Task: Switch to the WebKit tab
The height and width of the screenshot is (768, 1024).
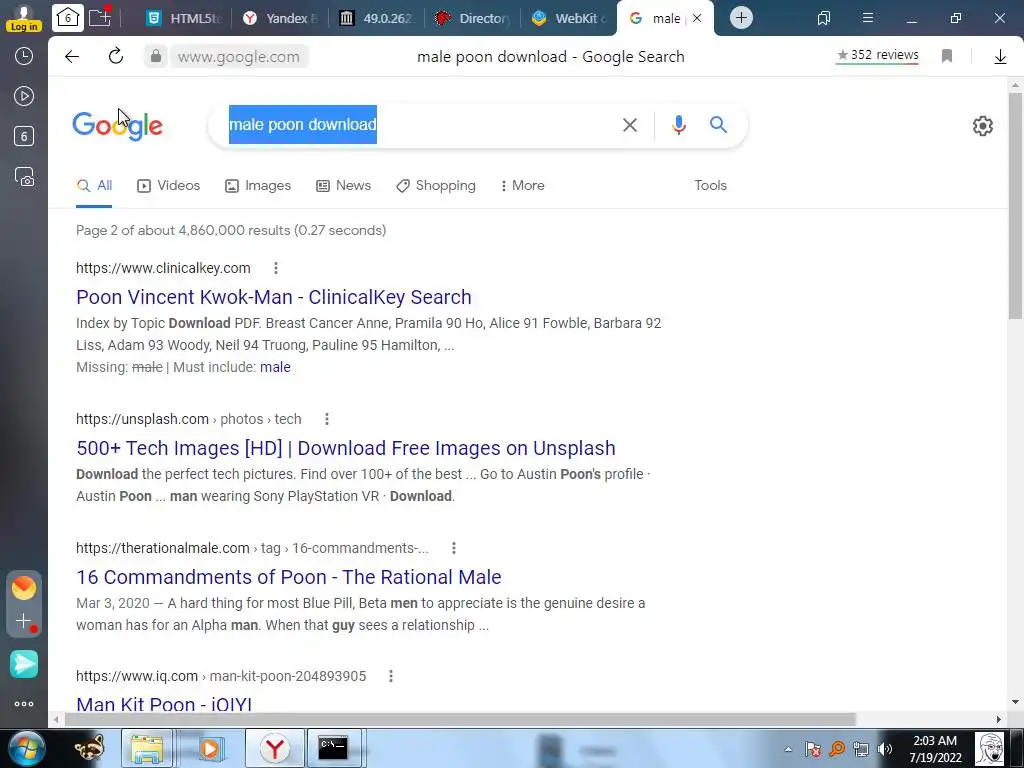Action: (x=569, y=18)
